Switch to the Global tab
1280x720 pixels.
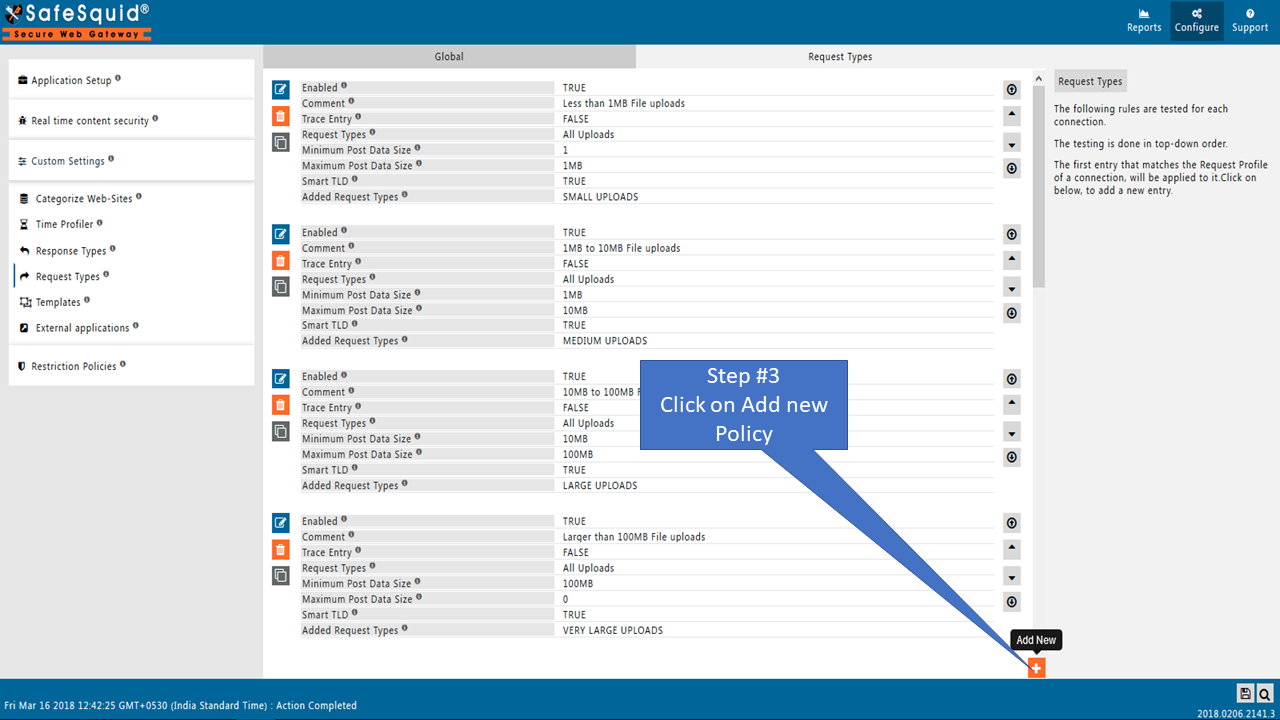[x=449, y=57]
